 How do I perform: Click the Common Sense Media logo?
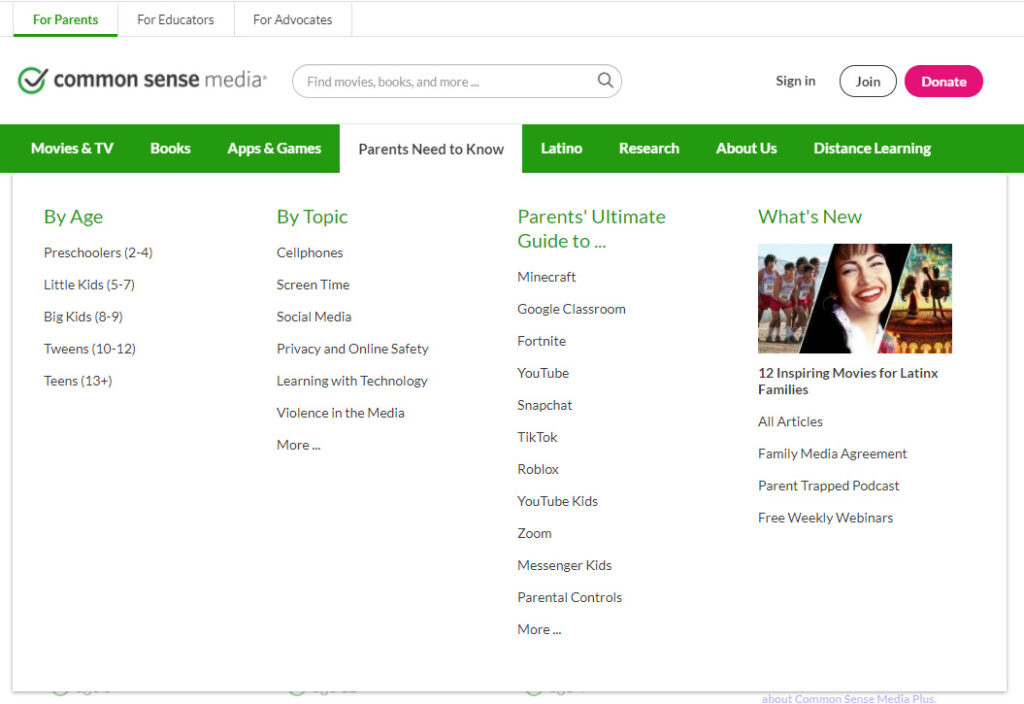[142, 81]
